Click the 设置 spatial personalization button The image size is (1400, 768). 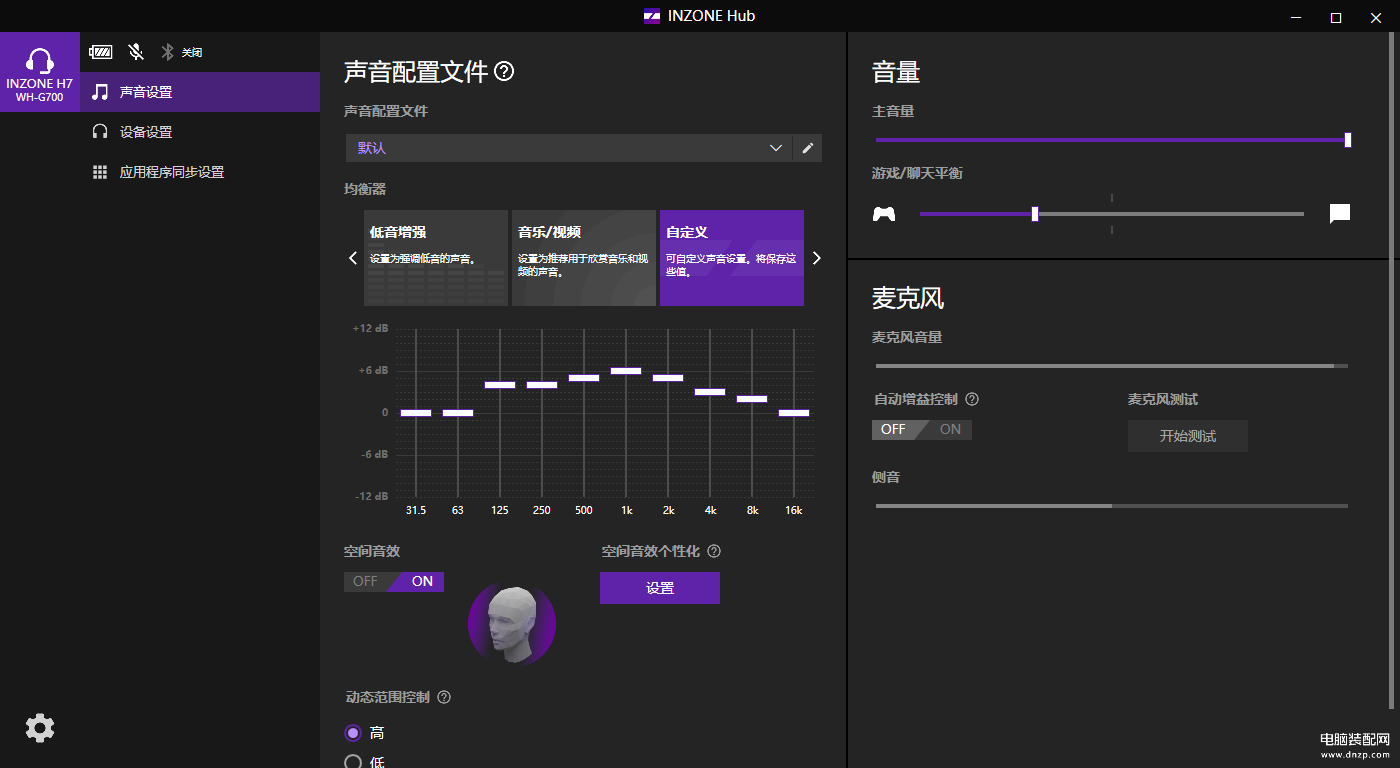tap(660, 588)
